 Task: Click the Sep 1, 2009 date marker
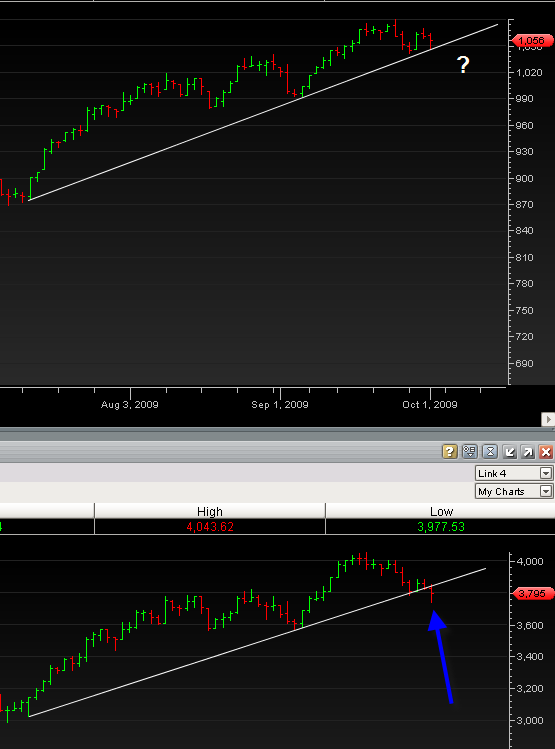click(280, 405)
